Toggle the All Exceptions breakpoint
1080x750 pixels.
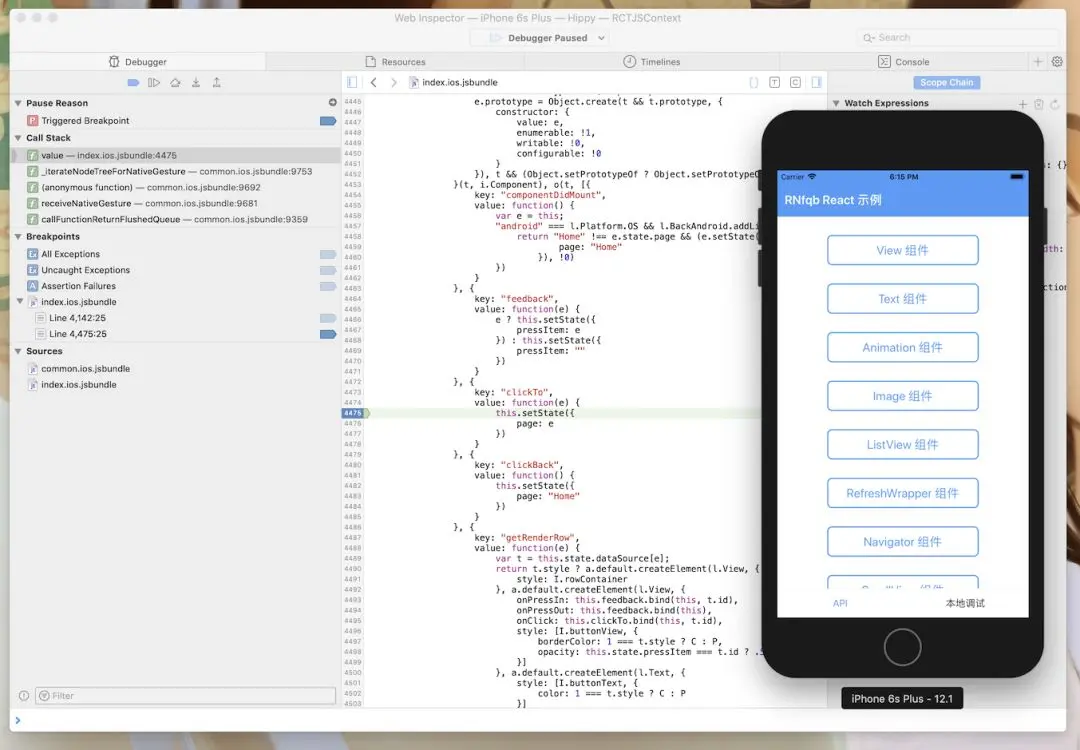pyautogui.click(x=328, y=254)
